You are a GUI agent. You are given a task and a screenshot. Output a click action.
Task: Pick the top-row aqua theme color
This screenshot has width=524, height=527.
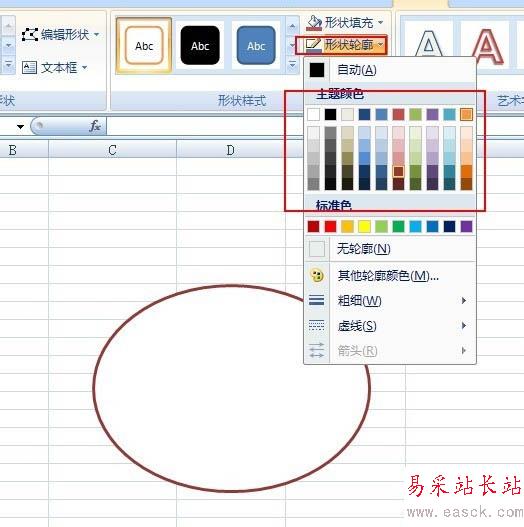pyautogui.click(x=449, y=114)
